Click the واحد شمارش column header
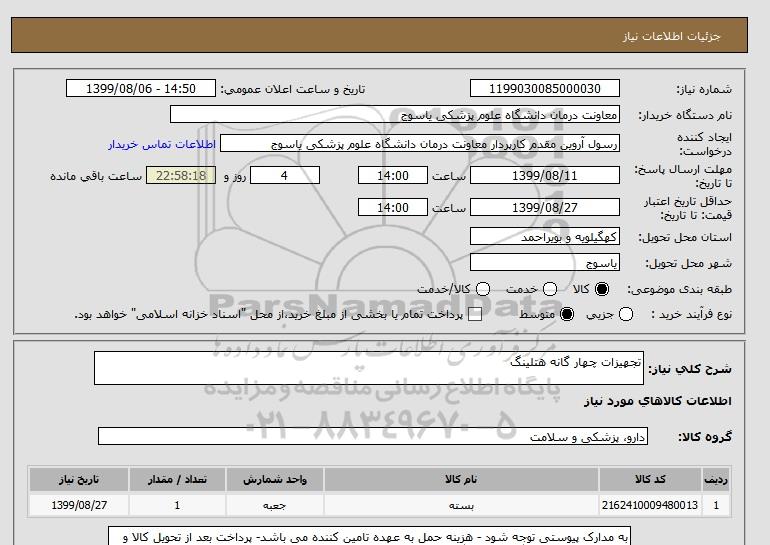The image size is (770, 545). pyautogui.click(x=275, y=479)
